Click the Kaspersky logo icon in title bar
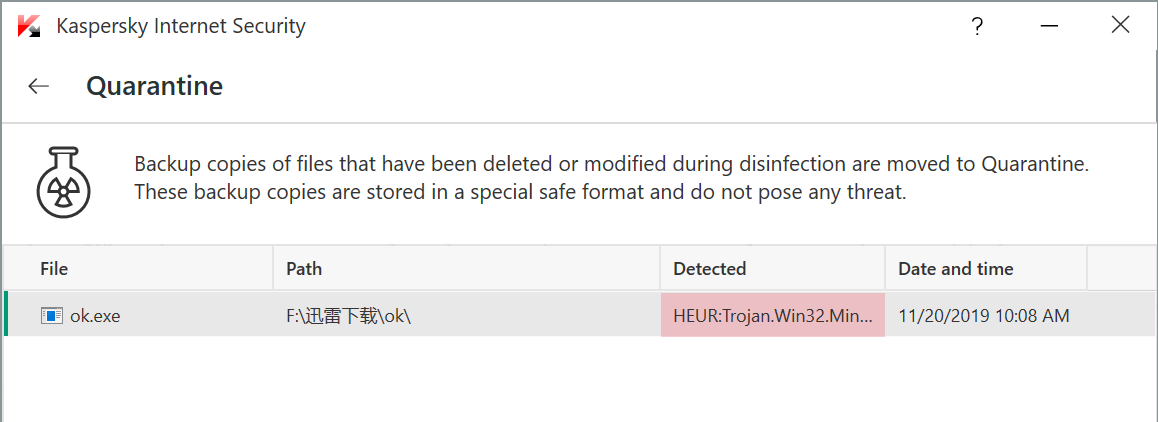 pos(29,27)
